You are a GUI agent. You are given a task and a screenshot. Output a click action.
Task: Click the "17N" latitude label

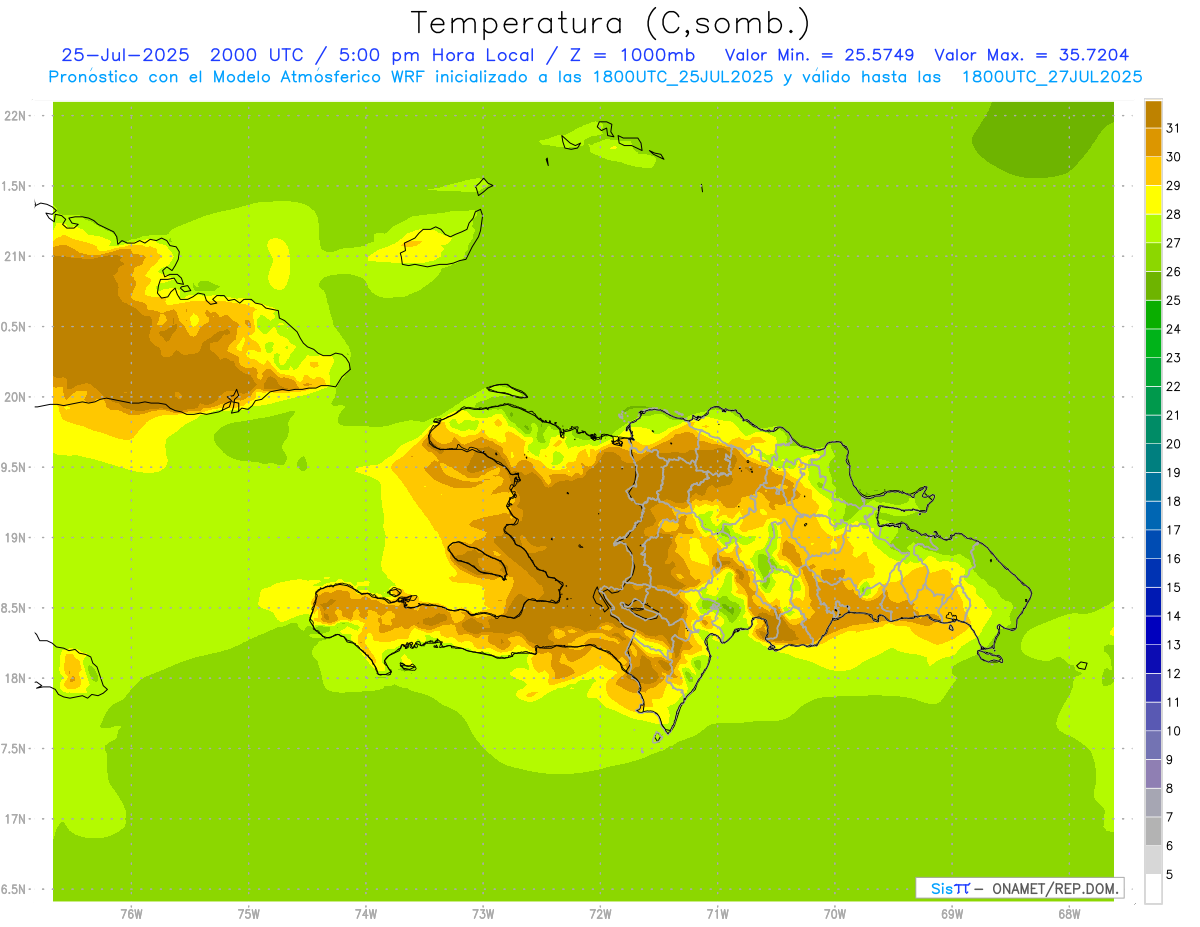pos(15,819)
